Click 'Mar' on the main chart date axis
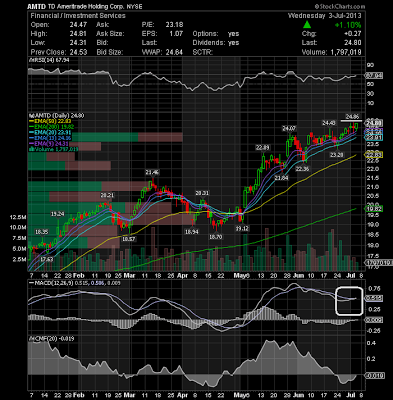This screenshot has width=393, height=400. click(x=129, y=276)
